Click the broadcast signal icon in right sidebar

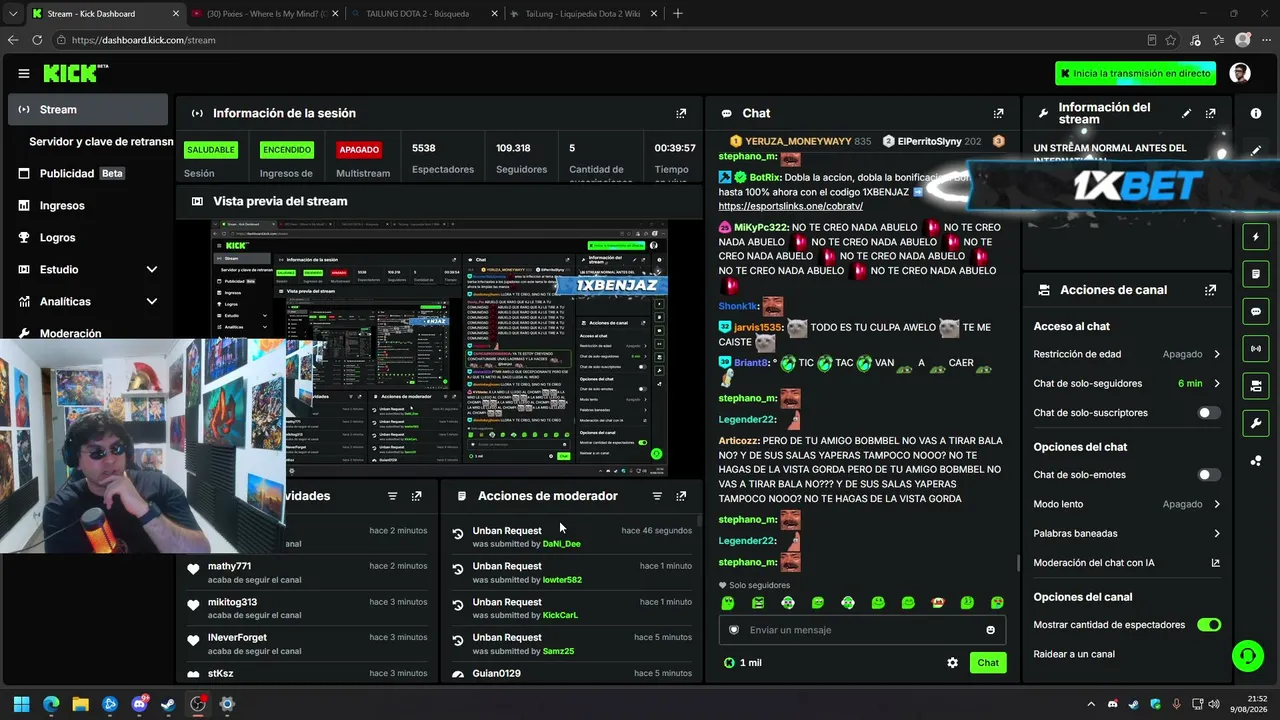1256,348
